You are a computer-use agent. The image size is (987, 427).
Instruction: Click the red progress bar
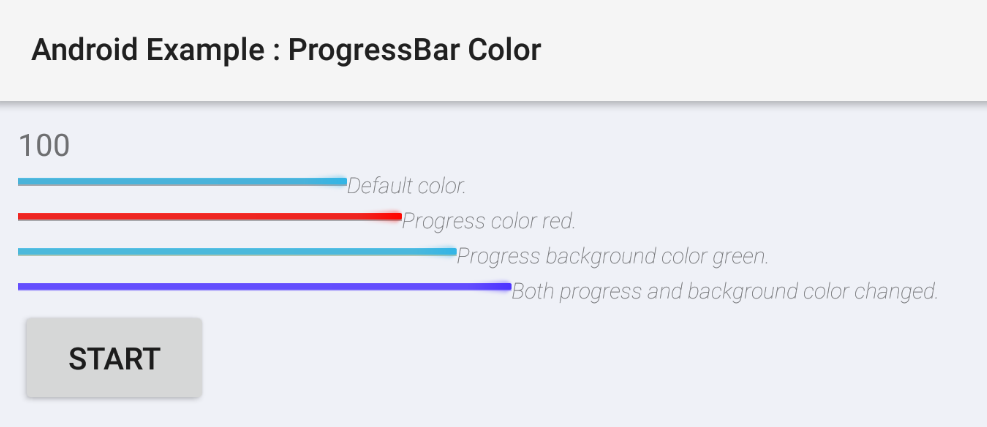point(210,217)
